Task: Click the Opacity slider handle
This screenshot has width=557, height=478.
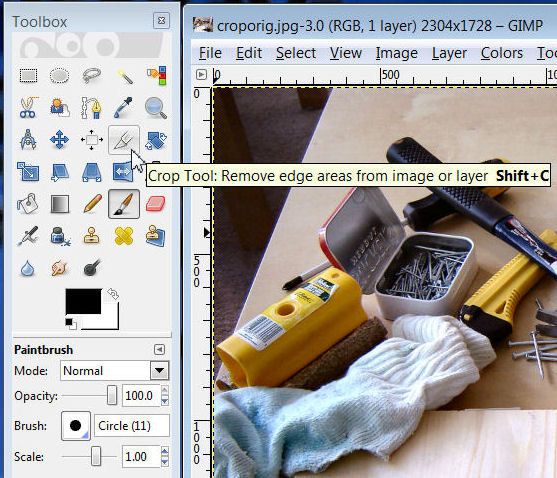Action: click(x=112, y=395)
